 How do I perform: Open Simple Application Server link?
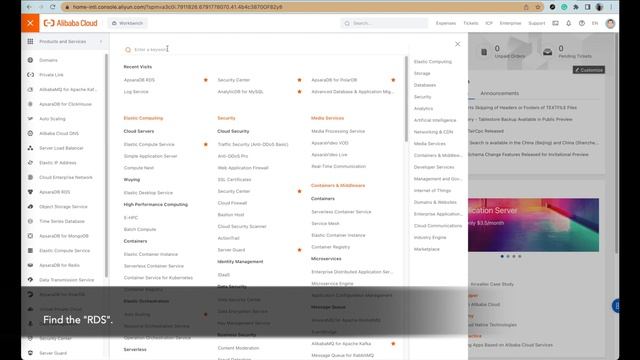[151, 156]
